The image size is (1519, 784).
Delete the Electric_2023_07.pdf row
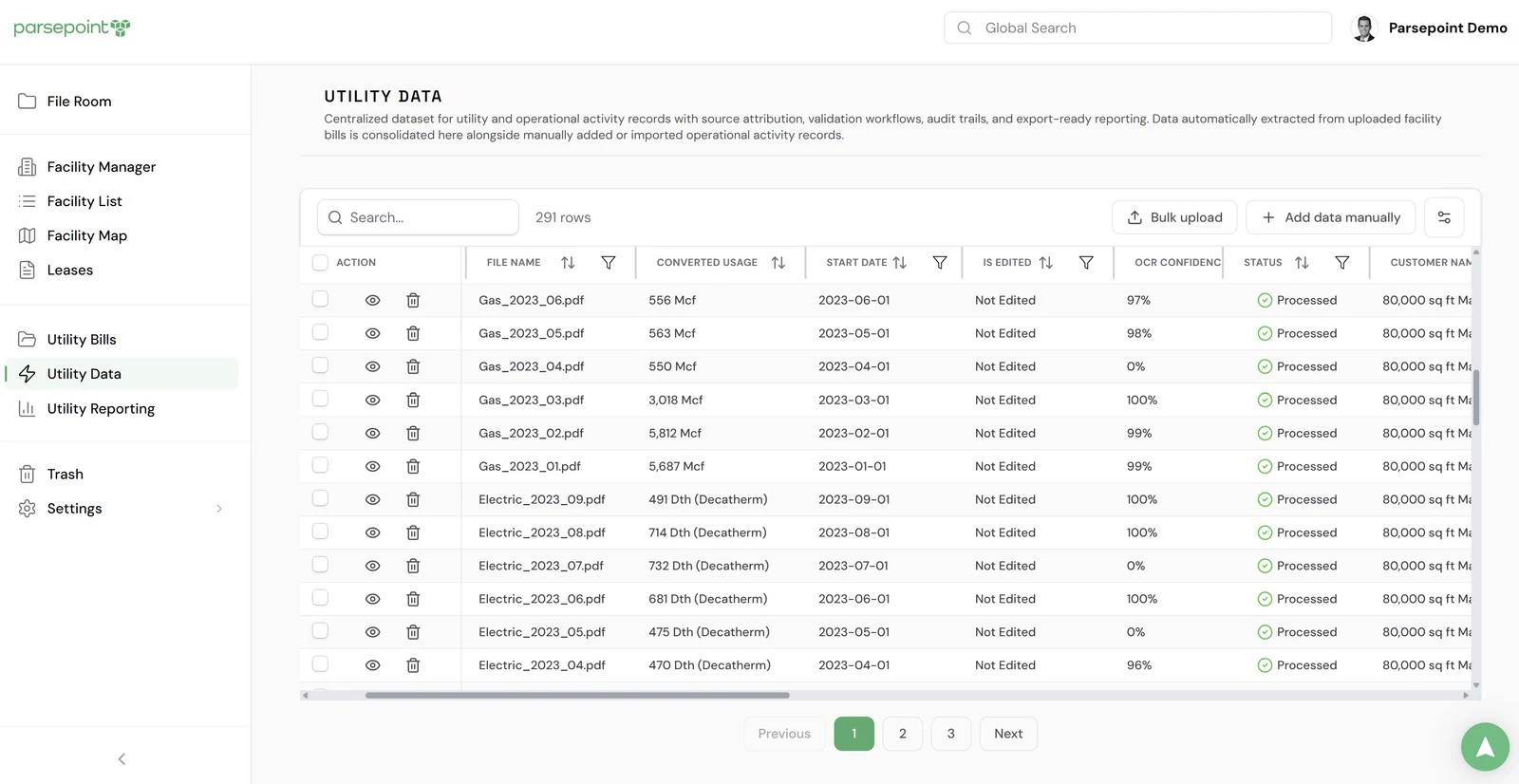(413, 566)
